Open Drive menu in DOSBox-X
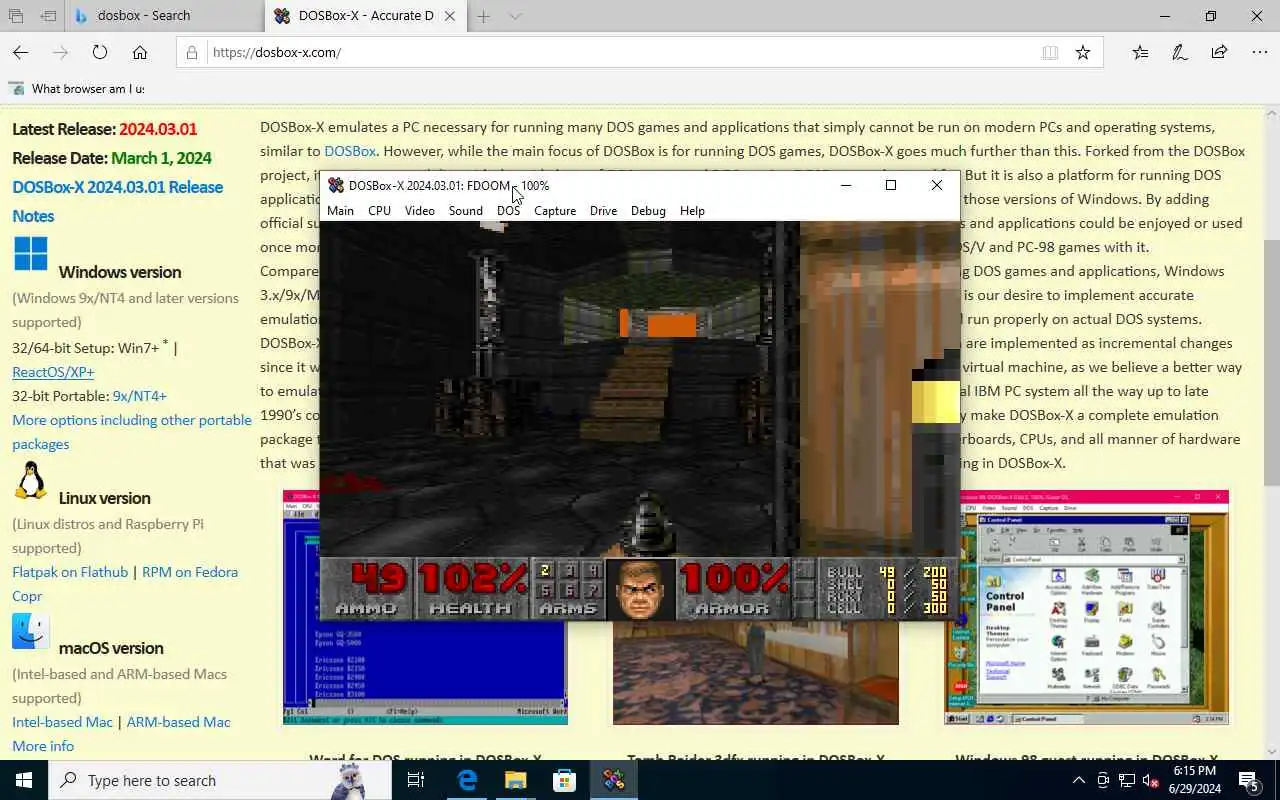The width and height of the screenshot is (1280, 800). (x=603, y=211)
